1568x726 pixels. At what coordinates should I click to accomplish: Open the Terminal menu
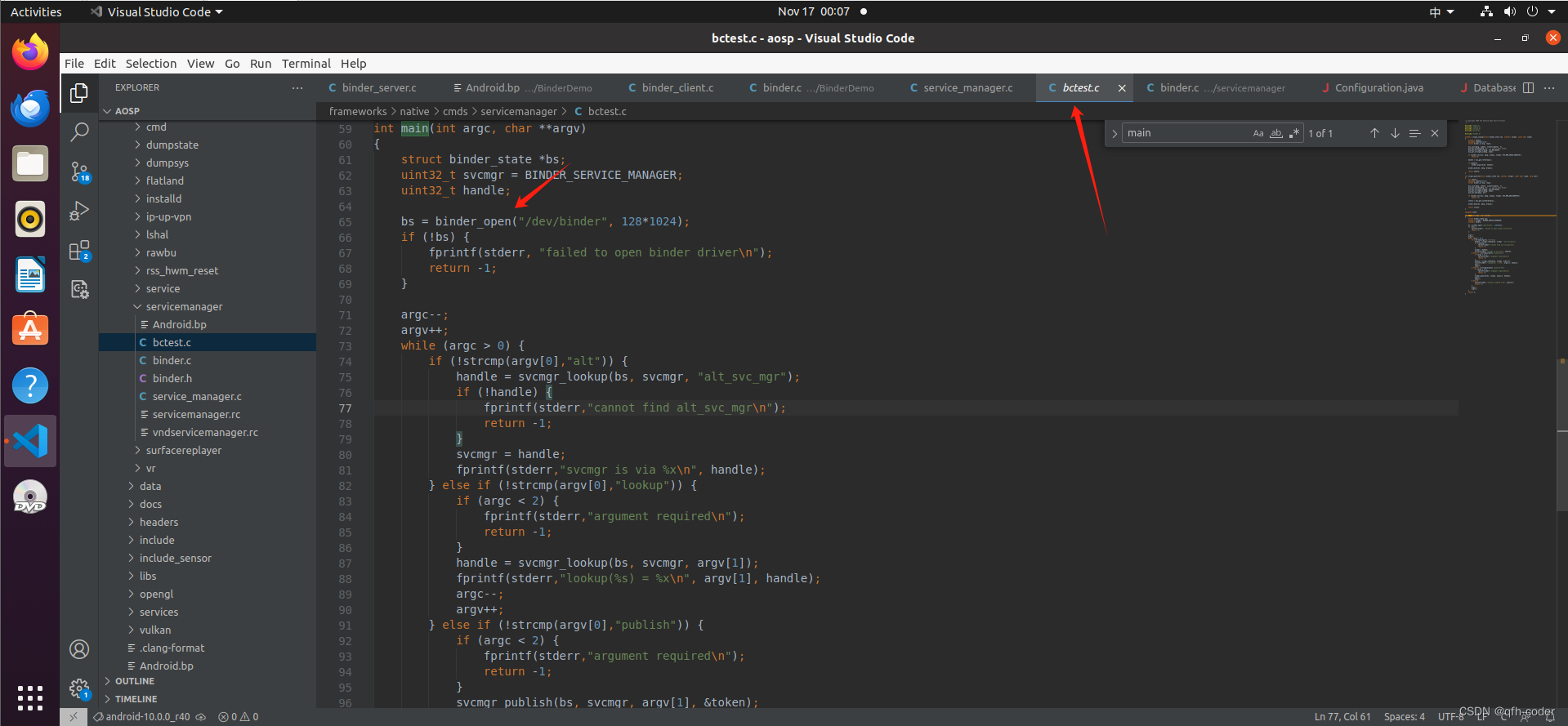coord(306,64)
